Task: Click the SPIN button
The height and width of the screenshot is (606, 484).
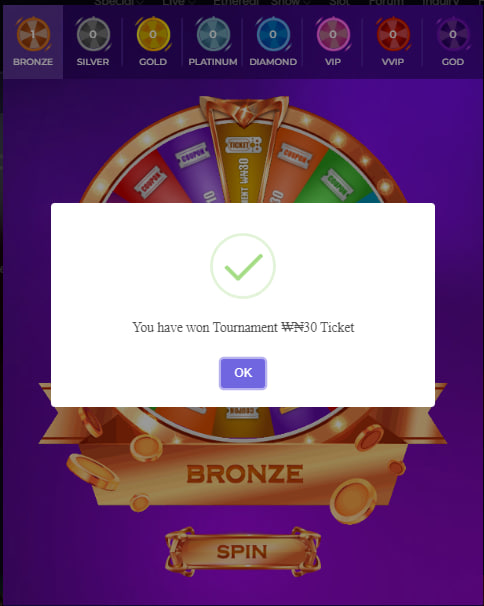Action: click(x=243, y=552)
